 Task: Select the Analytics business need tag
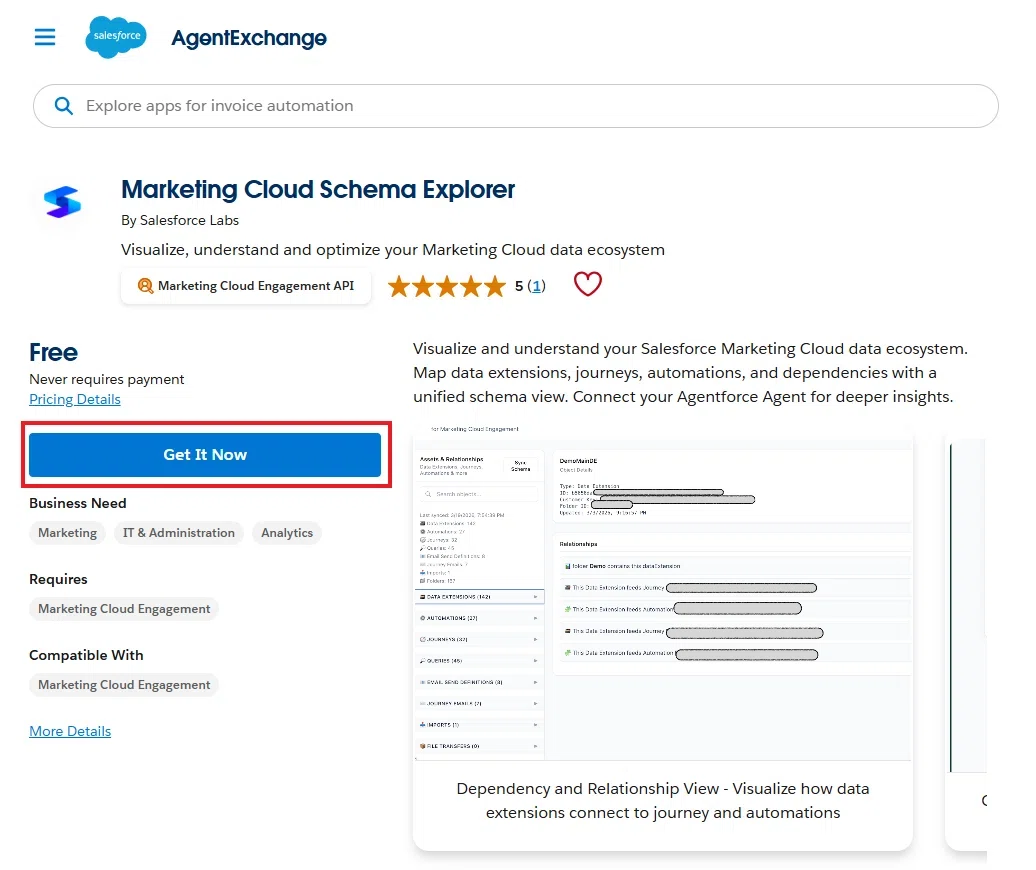[x=287, y=533]
